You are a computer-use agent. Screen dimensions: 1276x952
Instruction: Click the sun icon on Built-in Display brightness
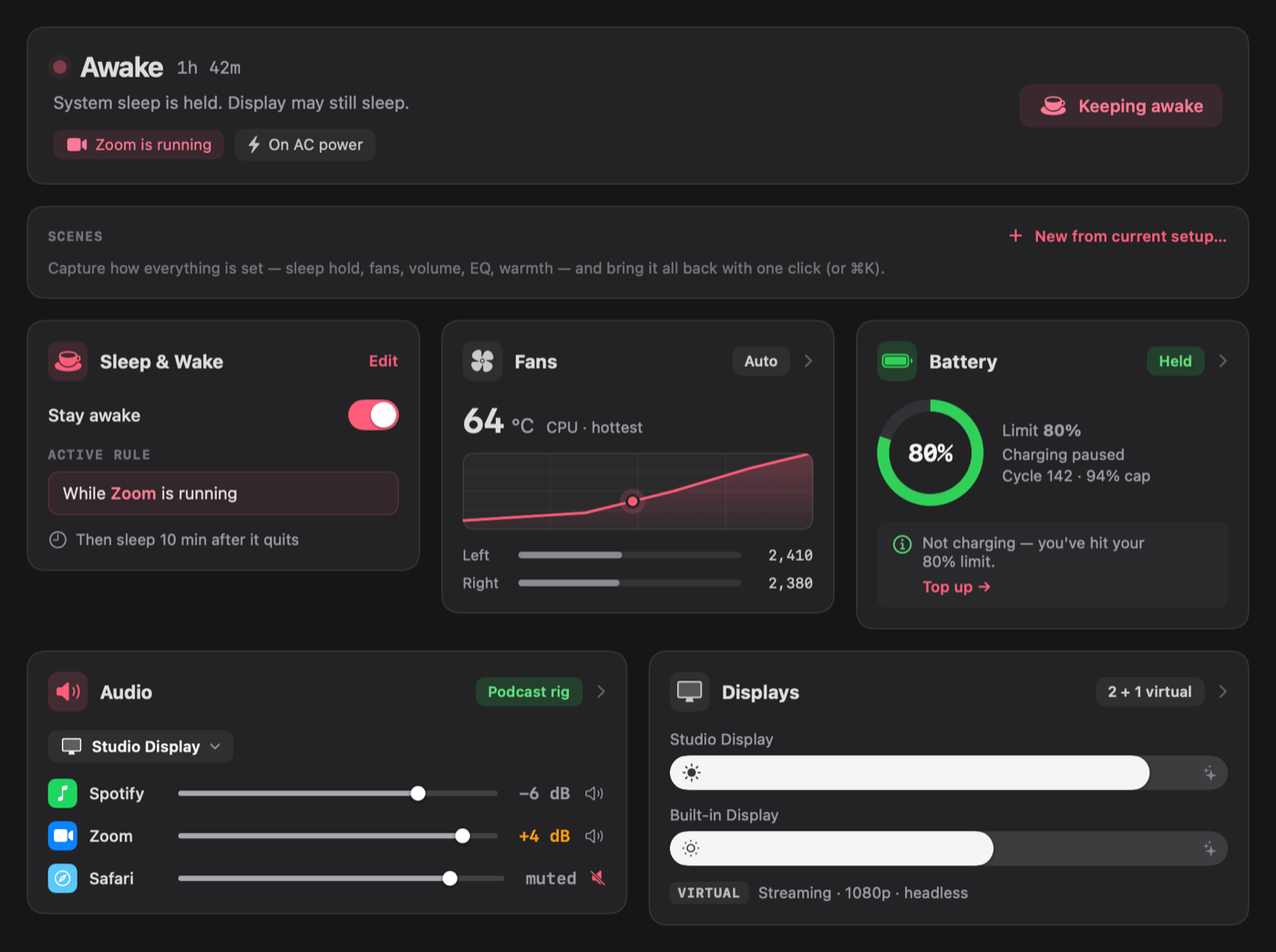691,848
